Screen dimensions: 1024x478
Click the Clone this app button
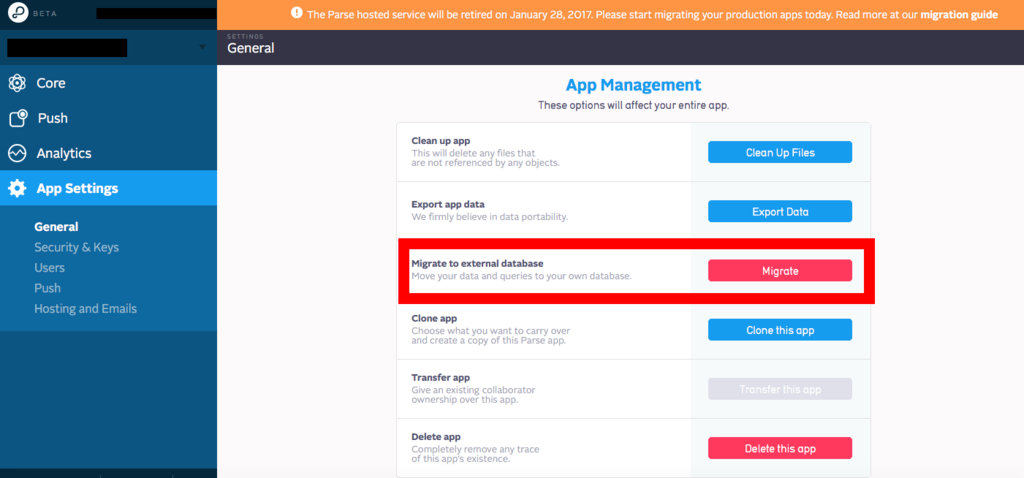[x=780, y=330]
